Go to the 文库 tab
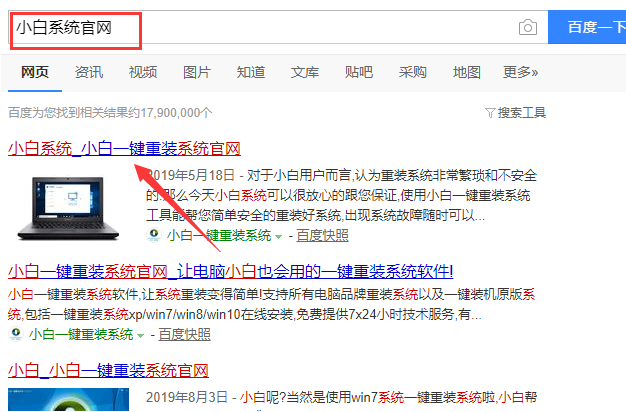The height and width of the screenshot is (412, 626). pyautogui.click(x=305, y=72)
